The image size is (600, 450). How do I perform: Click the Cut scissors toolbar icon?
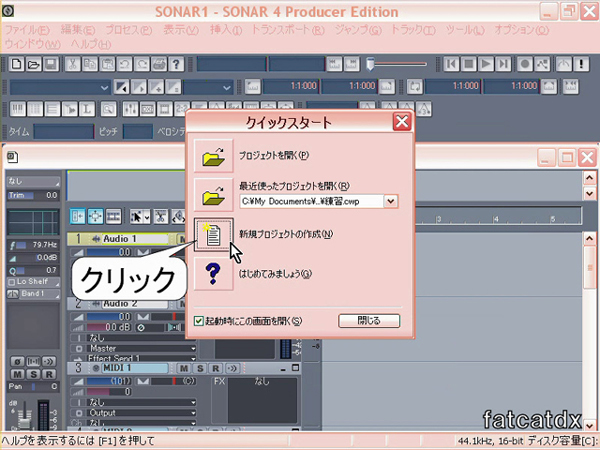click(x=72, y=64)
